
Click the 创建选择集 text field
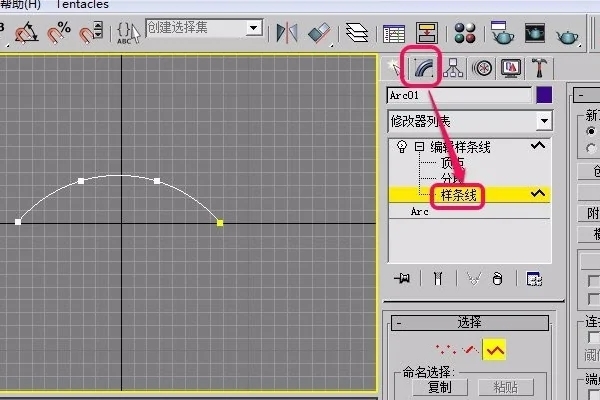195,28
